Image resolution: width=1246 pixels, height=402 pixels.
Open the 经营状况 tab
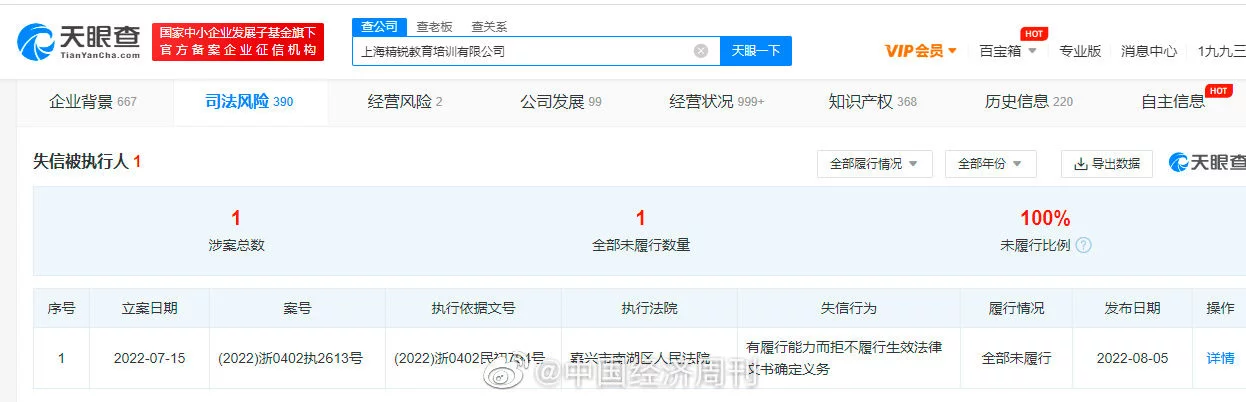pos(717,102)
